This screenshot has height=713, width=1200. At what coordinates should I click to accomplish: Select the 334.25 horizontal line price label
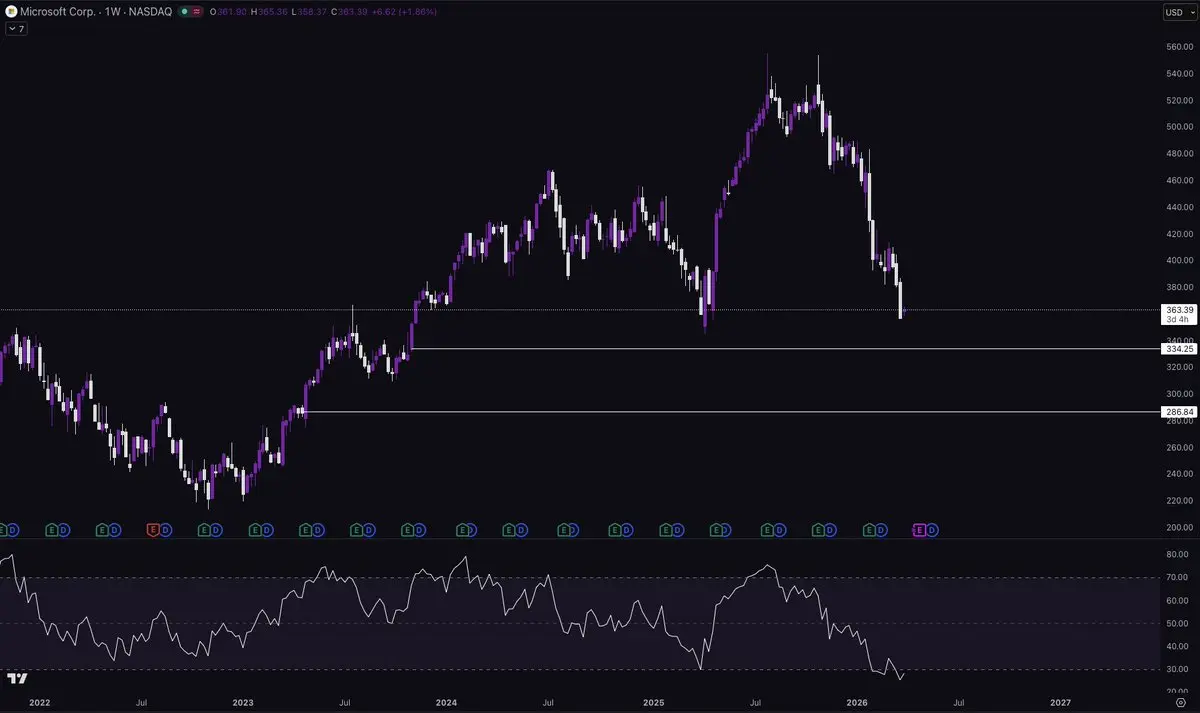click(1178, 349)
